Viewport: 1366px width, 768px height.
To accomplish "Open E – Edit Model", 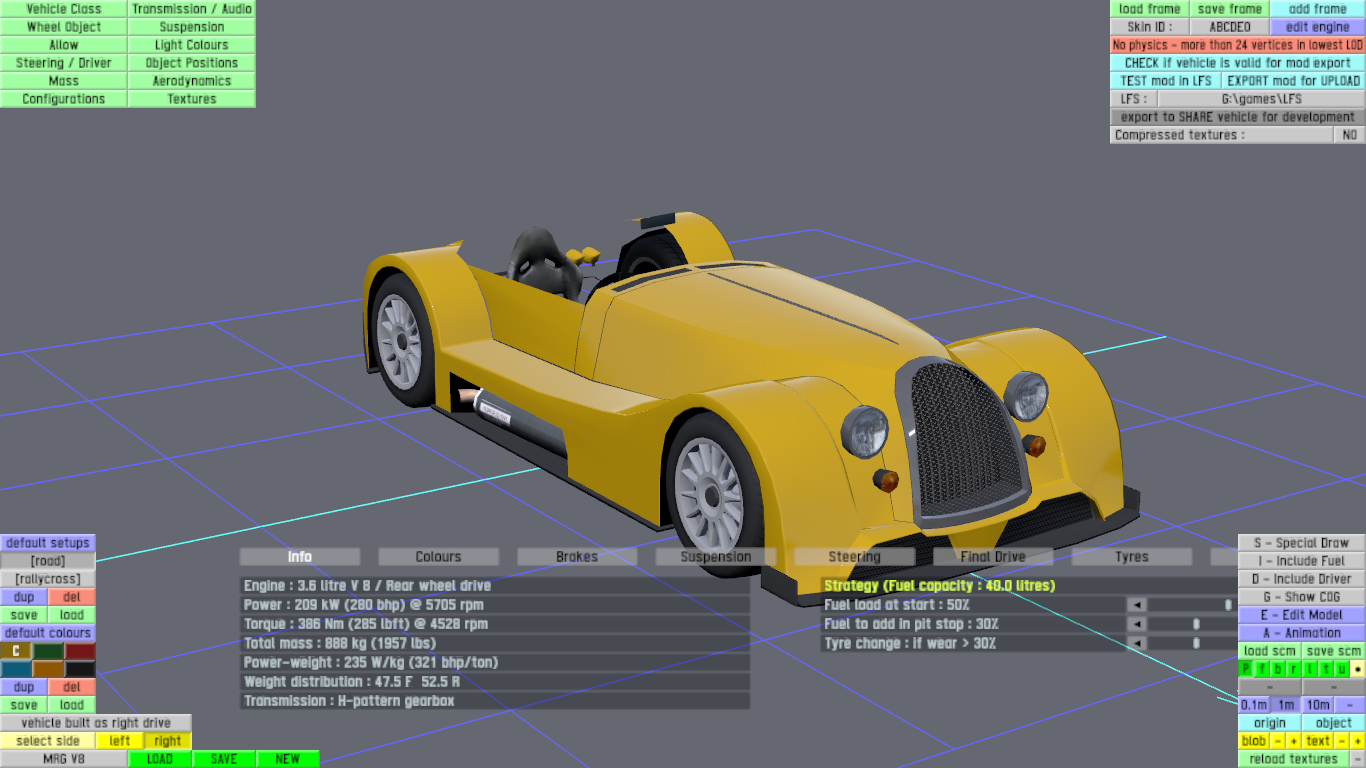I will [x=1302, y=615].
